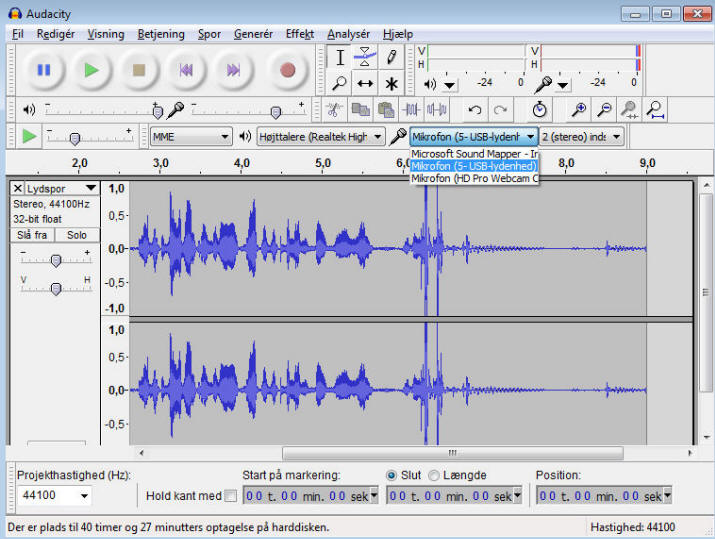
Task: Open the Højttalere output device dropdown
Action: click(321, 136)
